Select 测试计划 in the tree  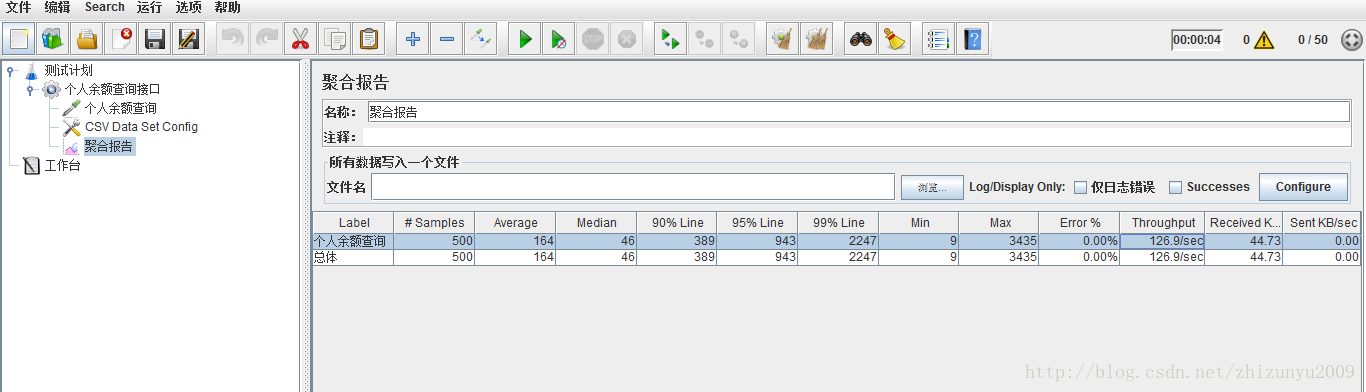click(x=69, y=70)
